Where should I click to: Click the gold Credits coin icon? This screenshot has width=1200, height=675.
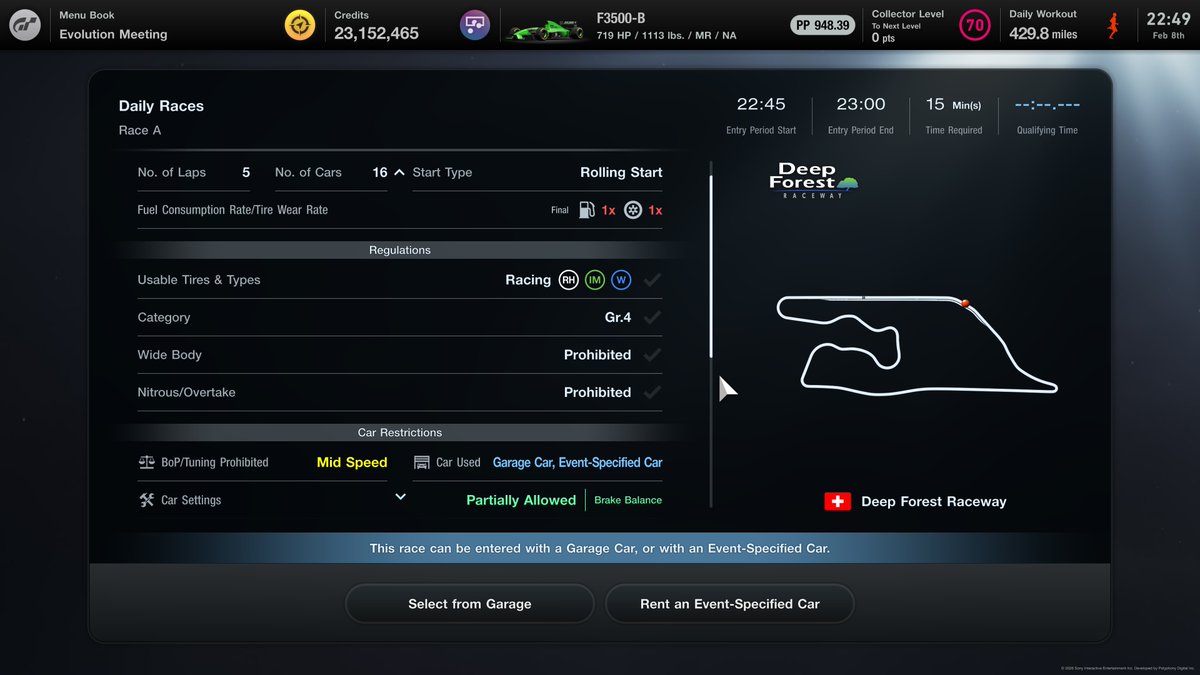(x=299, y=25)
